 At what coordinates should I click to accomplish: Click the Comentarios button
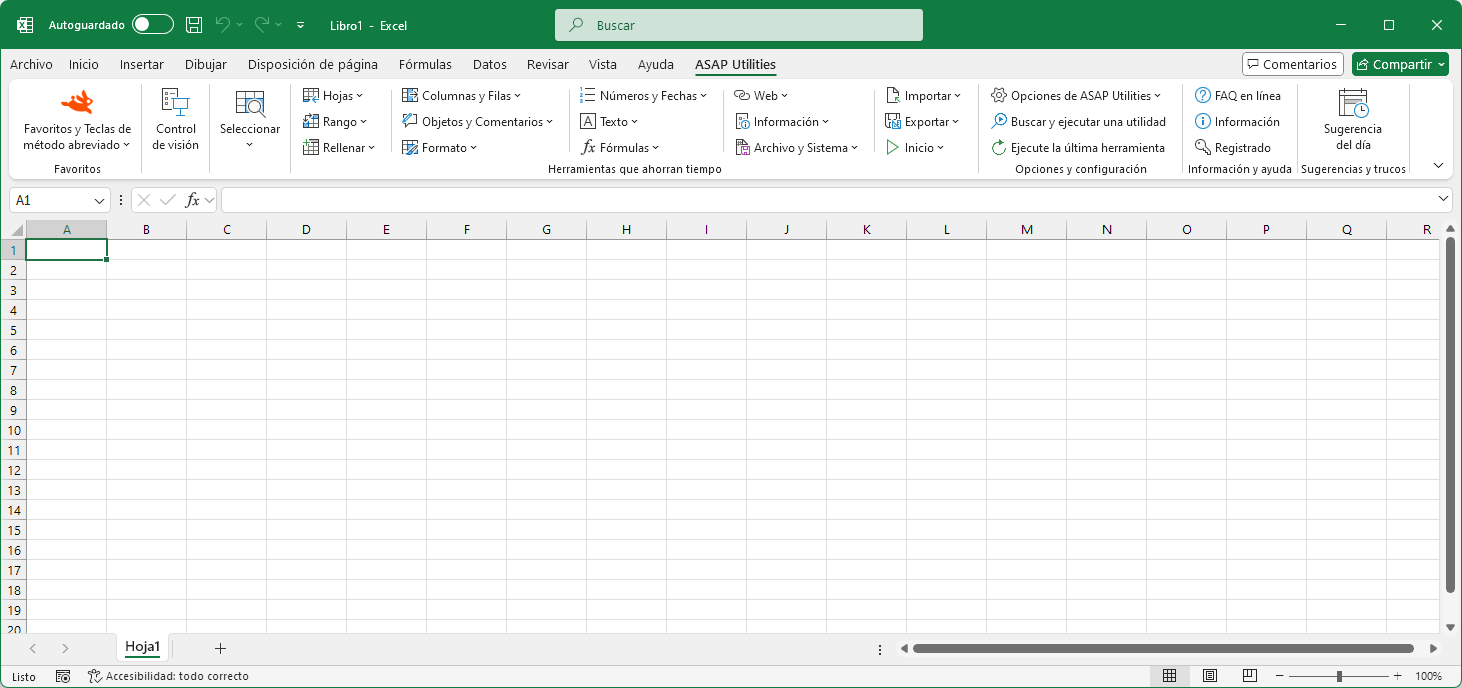click(1292, 63)
